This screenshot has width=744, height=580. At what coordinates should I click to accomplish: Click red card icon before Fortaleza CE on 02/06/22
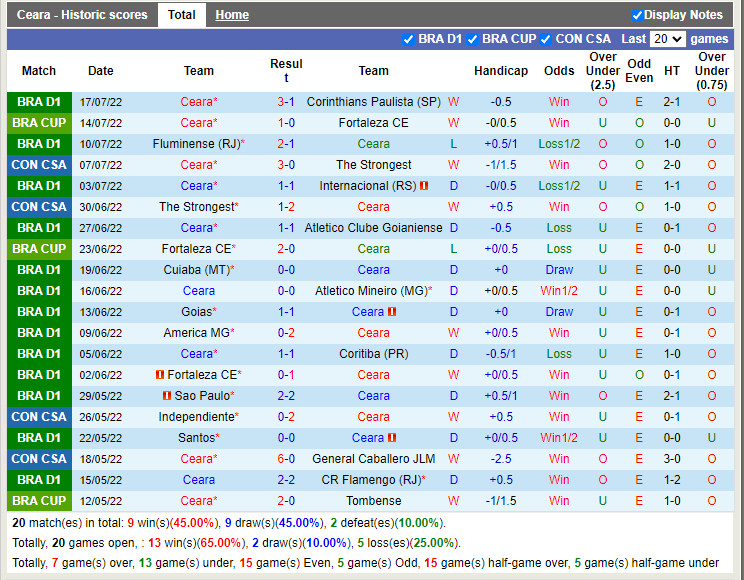point(159,375)
